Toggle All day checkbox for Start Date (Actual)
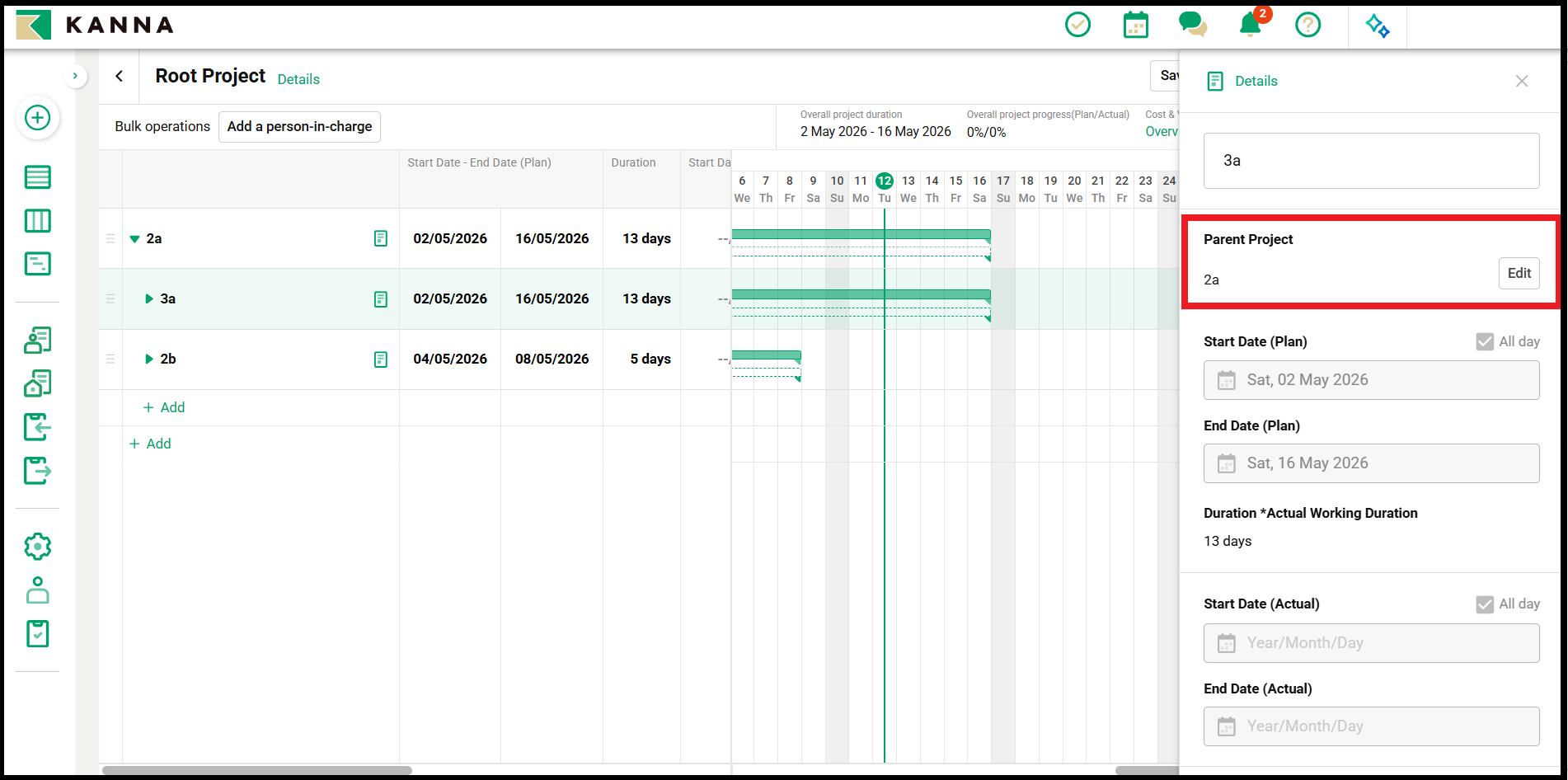The width and height of the screenshot is (1568, 780). (x=1485, y=604)
